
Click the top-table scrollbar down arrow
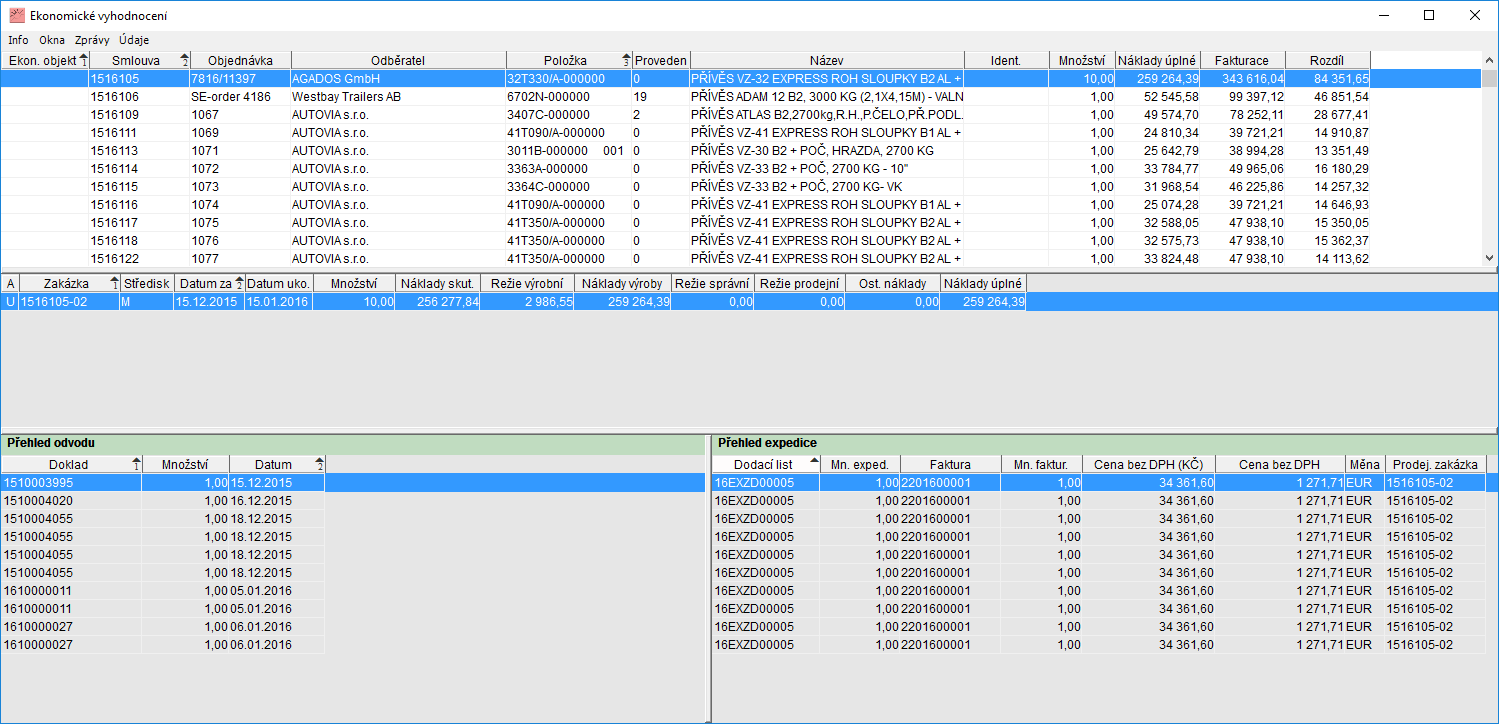[x=1490, y=257]
